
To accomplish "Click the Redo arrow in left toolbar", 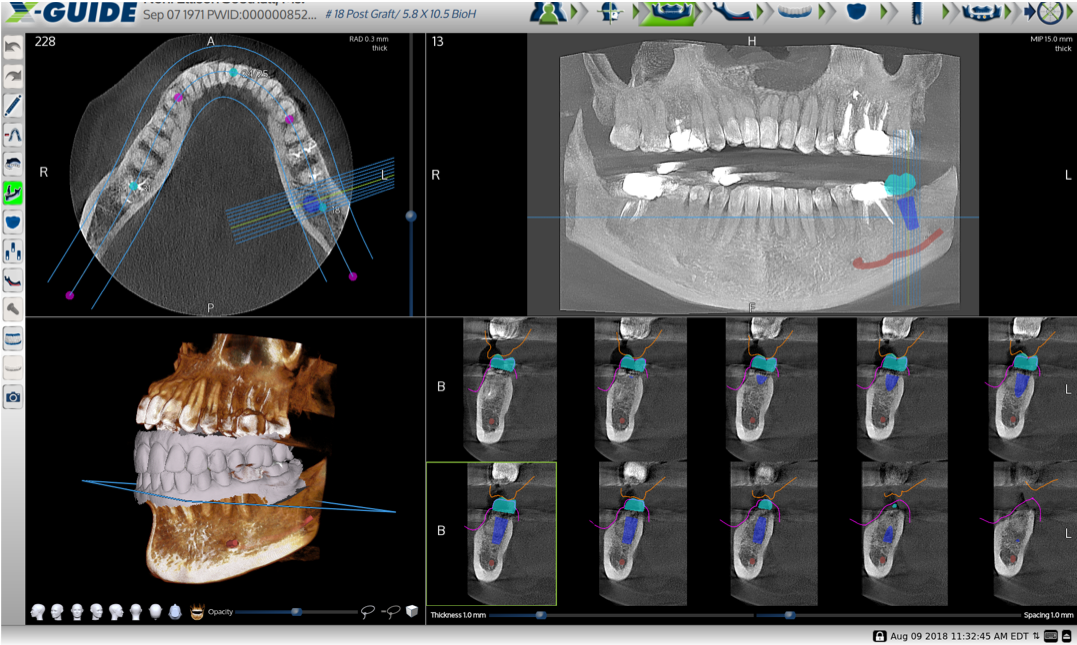I will click(13, 77).
